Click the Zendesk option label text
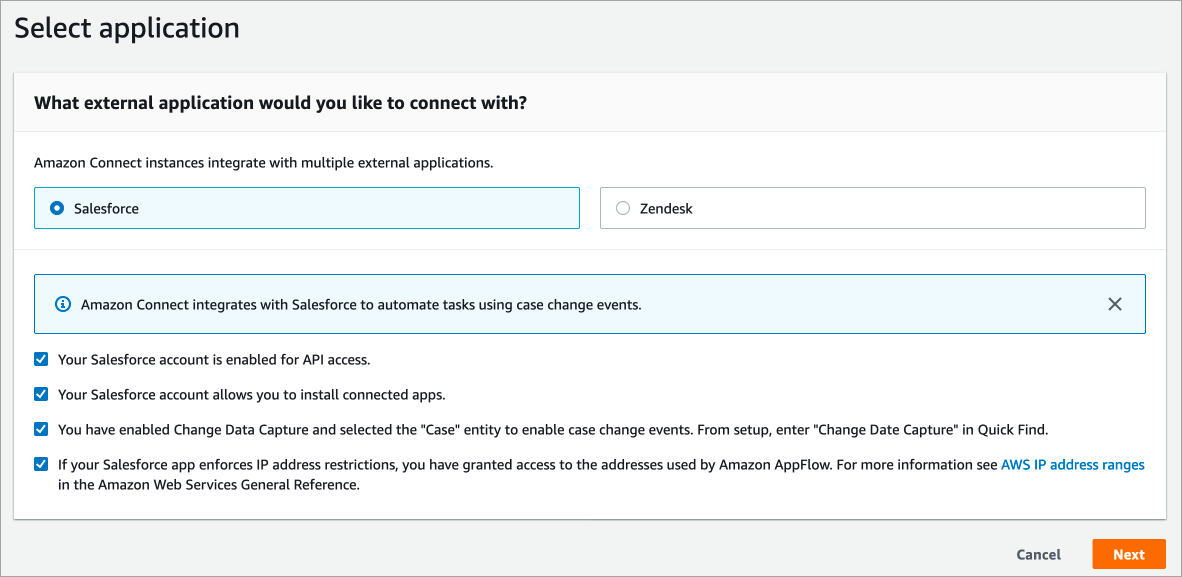This screenshot has height=577, width=1182. click(666, 209)
